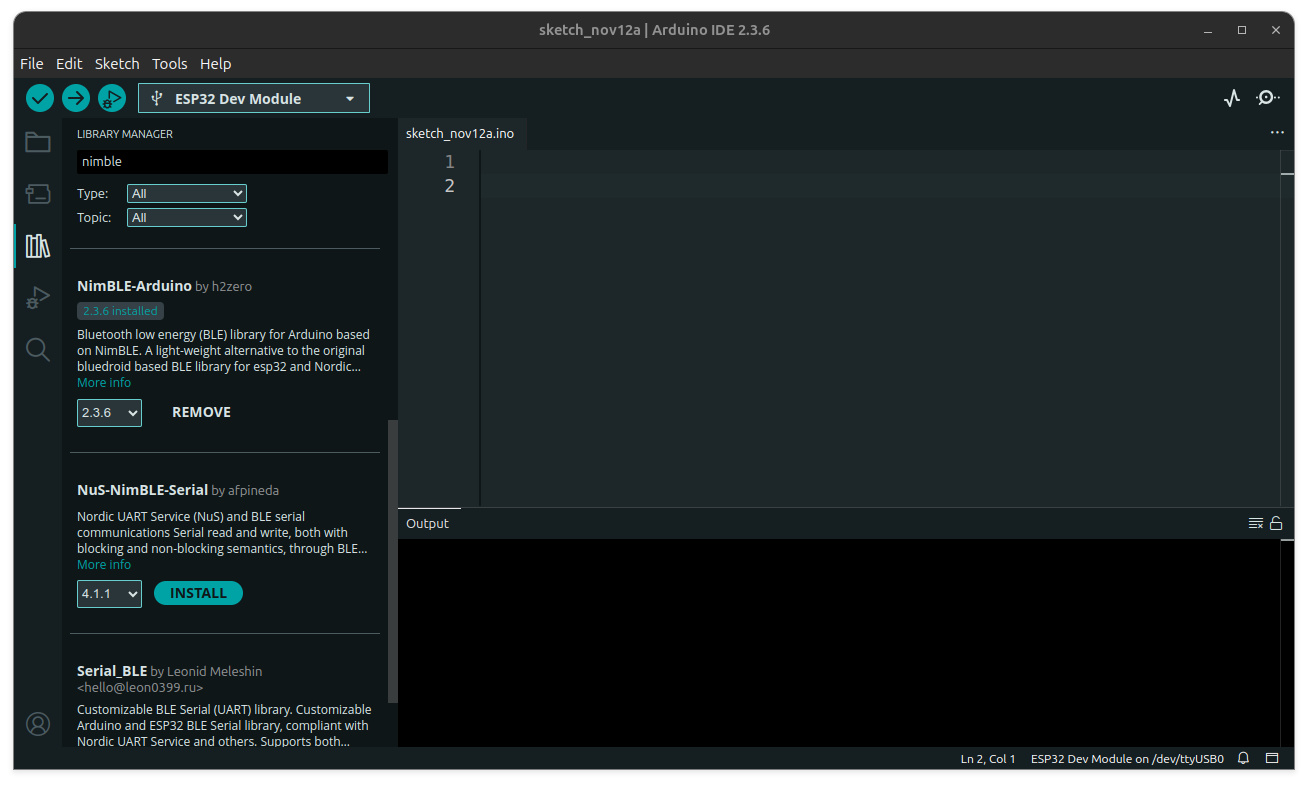Viewport: 1308px width, 786px height.
Task: Open the Debug panel in sidebar
Action: [x=38, y=297]
